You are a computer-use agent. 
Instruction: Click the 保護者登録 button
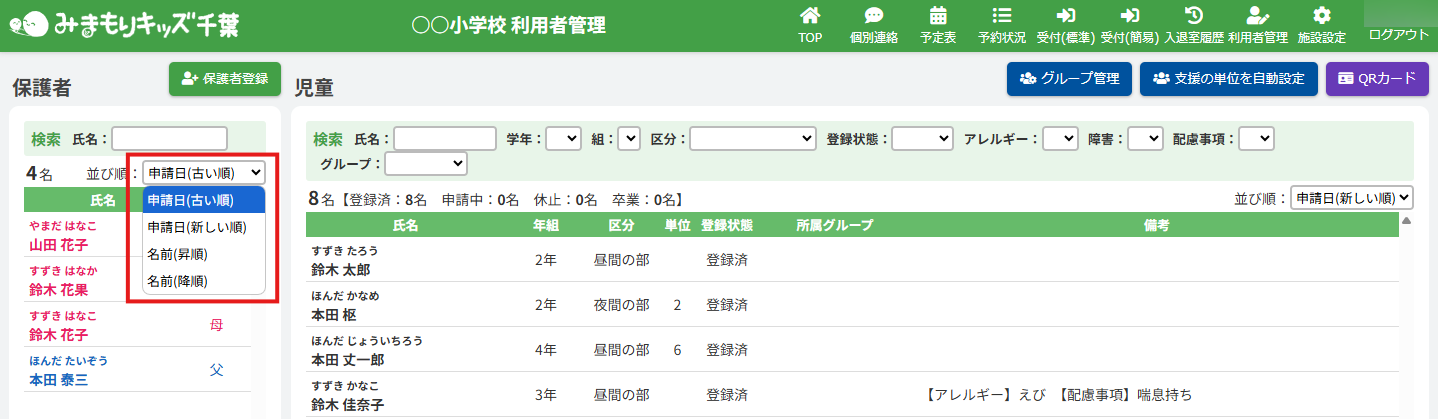coord(225,79)
